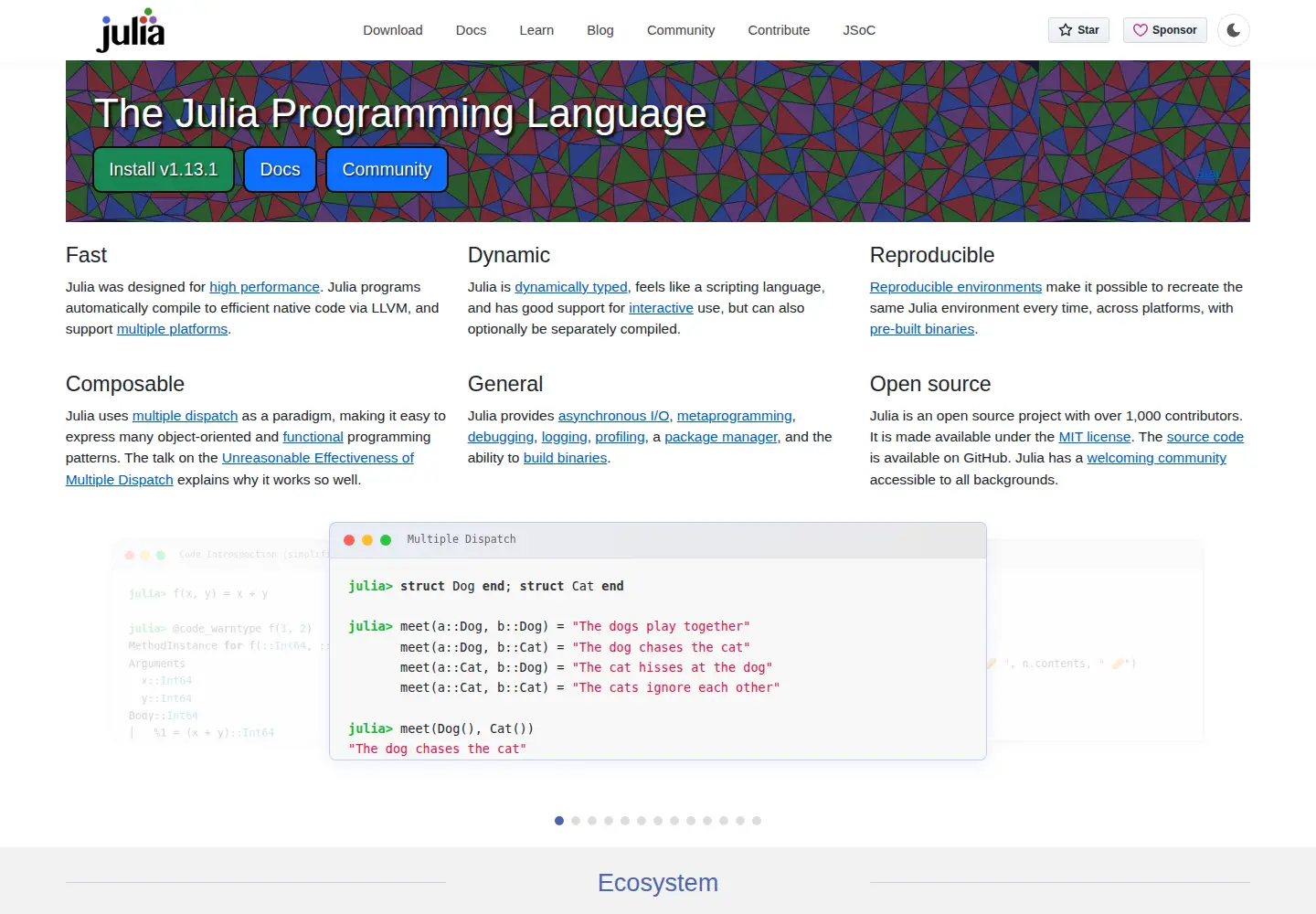This screenshot has height=914, width=1316.
Task: Open the interactive link
Action: (x=661, y=308)
